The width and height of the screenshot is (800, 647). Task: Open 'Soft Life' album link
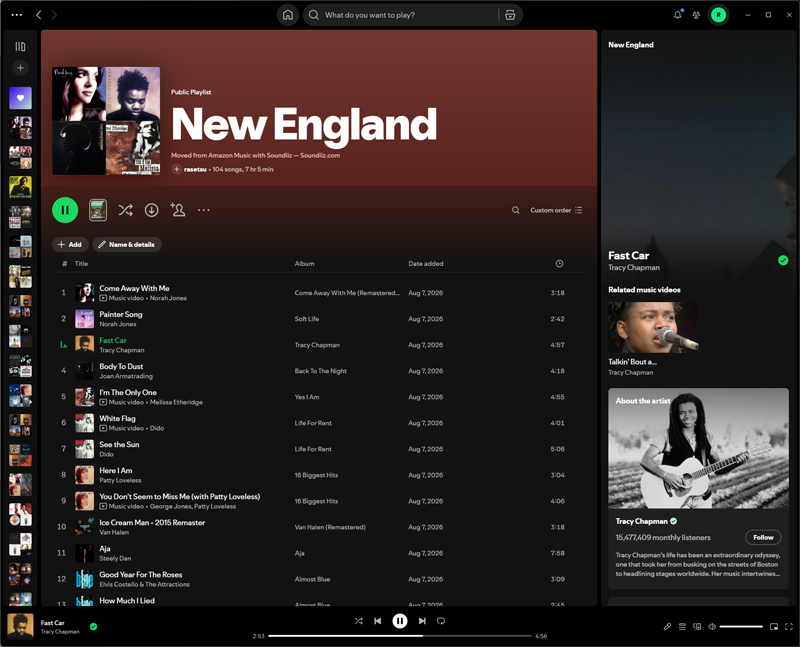[x=307, y=319]
